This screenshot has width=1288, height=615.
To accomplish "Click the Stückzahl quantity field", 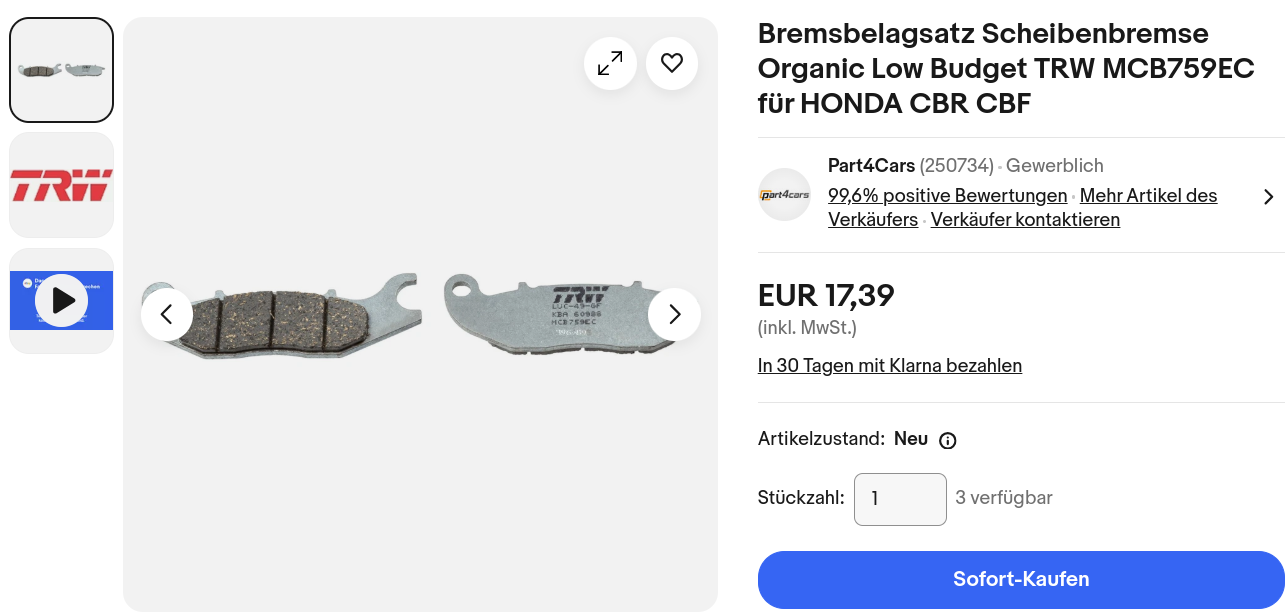I will pyautogui.click(x=900, y=499).
